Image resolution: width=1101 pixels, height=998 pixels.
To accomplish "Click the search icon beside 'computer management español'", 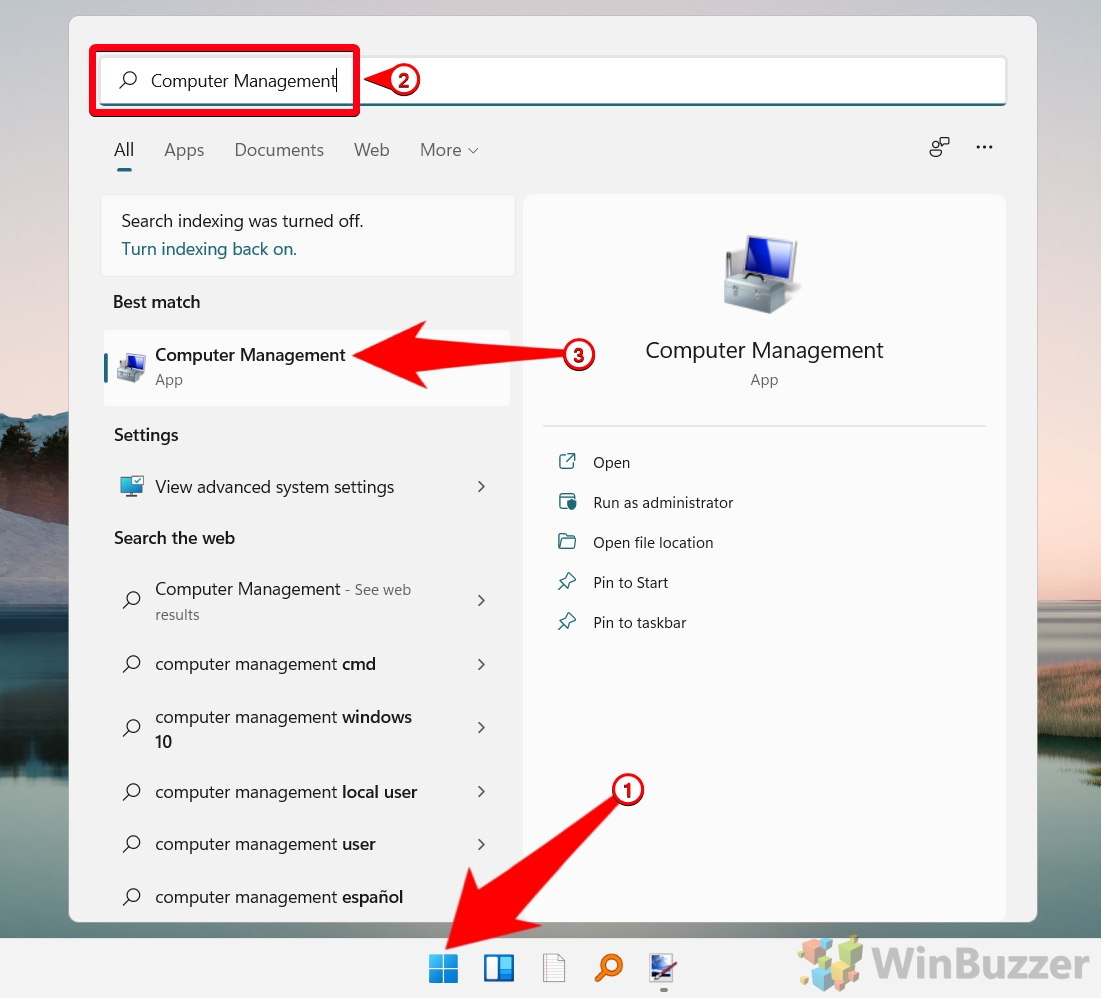I will (x=132, y=896).
